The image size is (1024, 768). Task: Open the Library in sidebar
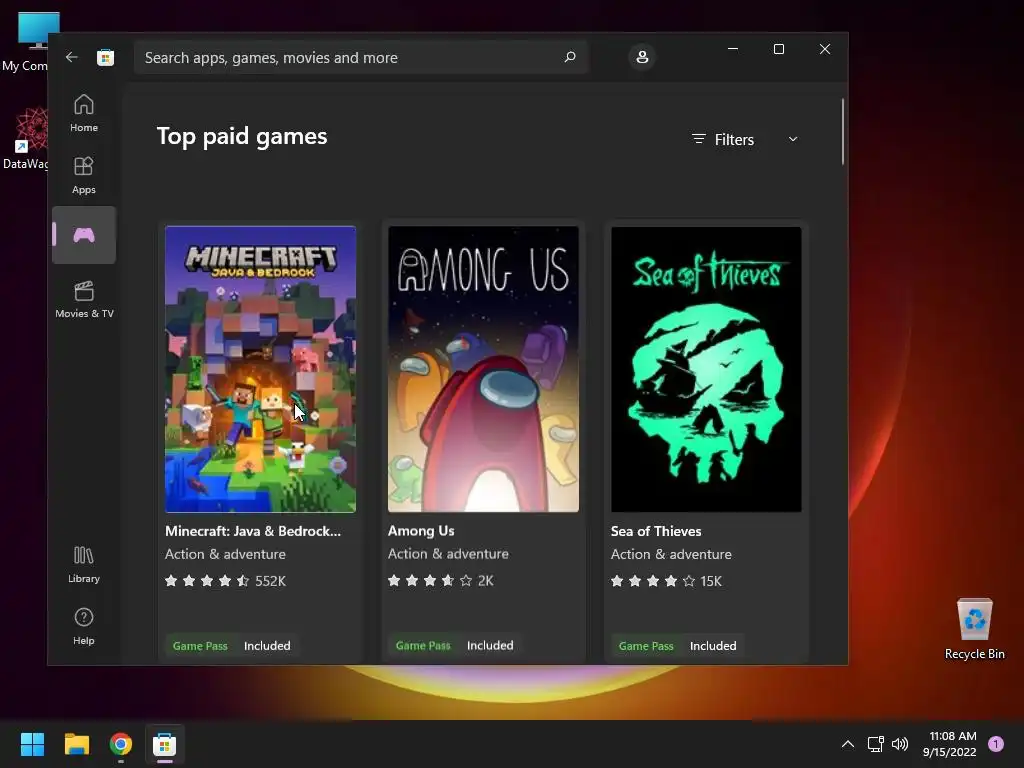click(84, 565)
